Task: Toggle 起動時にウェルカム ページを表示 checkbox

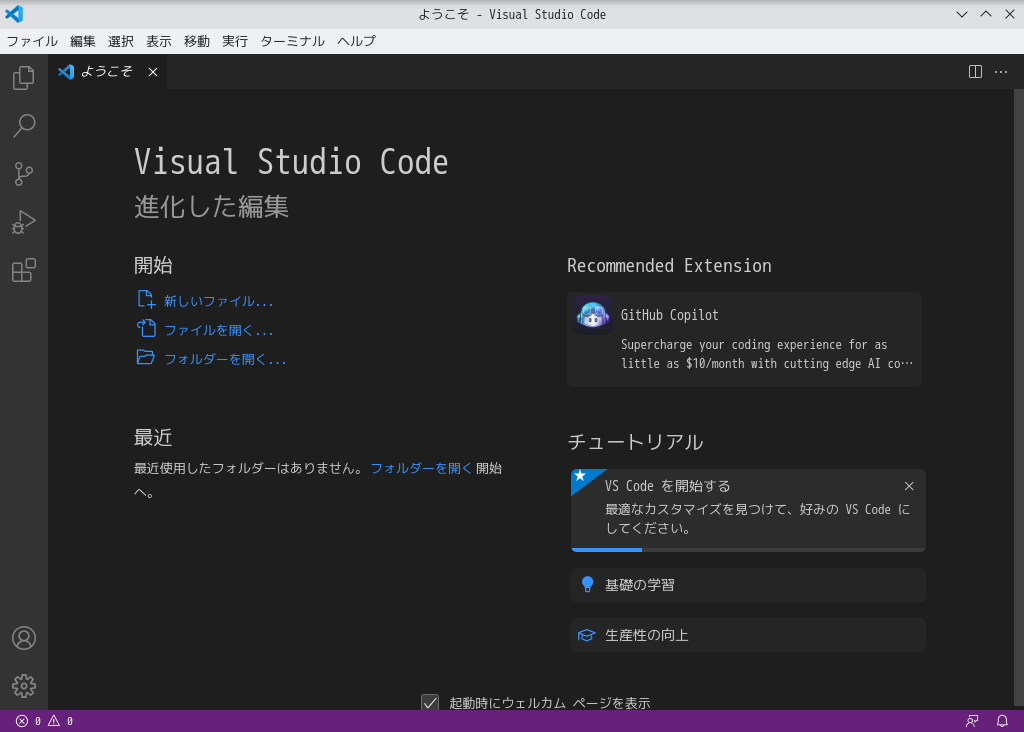Action: [x=430, y=703]
